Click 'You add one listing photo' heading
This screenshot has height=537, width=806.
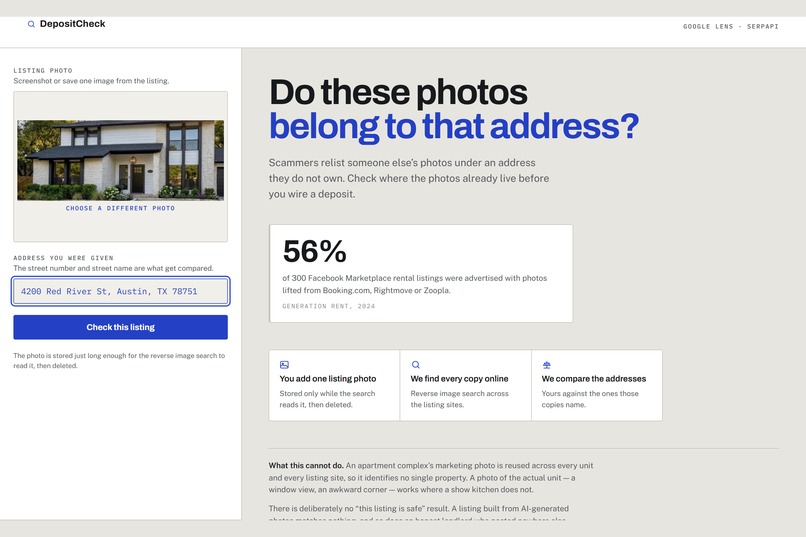click(327, 379)
